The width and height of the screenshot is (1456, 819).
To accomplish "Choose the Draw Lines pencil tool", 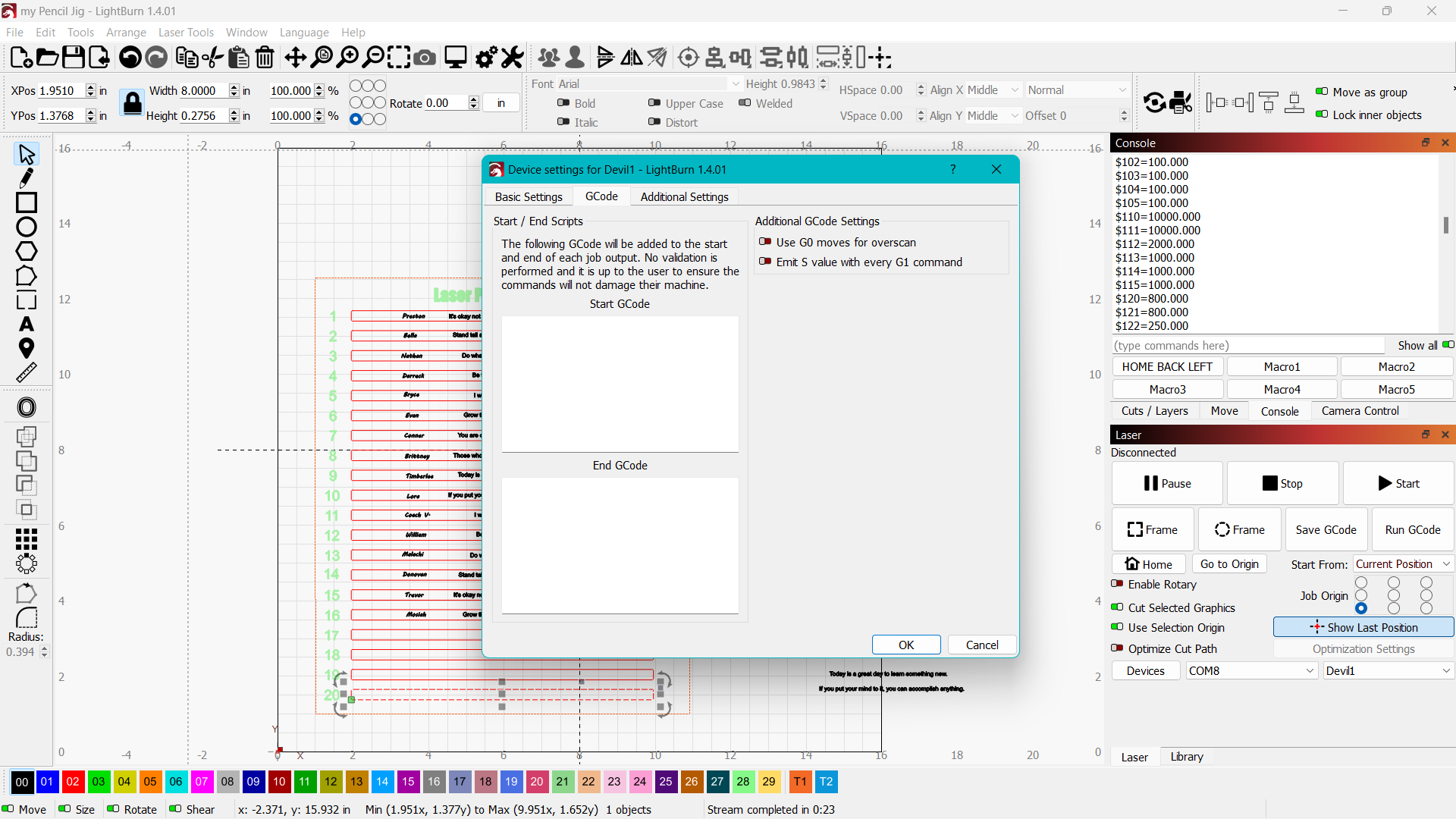I will click(27, 178).
